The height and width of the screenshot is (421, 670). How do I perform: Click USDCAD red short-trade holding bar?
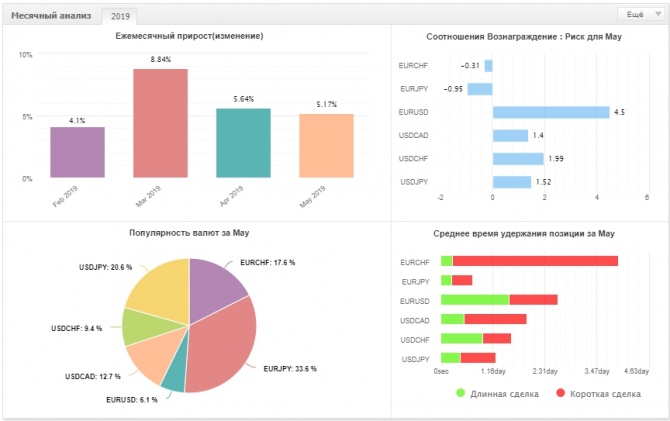495,319
